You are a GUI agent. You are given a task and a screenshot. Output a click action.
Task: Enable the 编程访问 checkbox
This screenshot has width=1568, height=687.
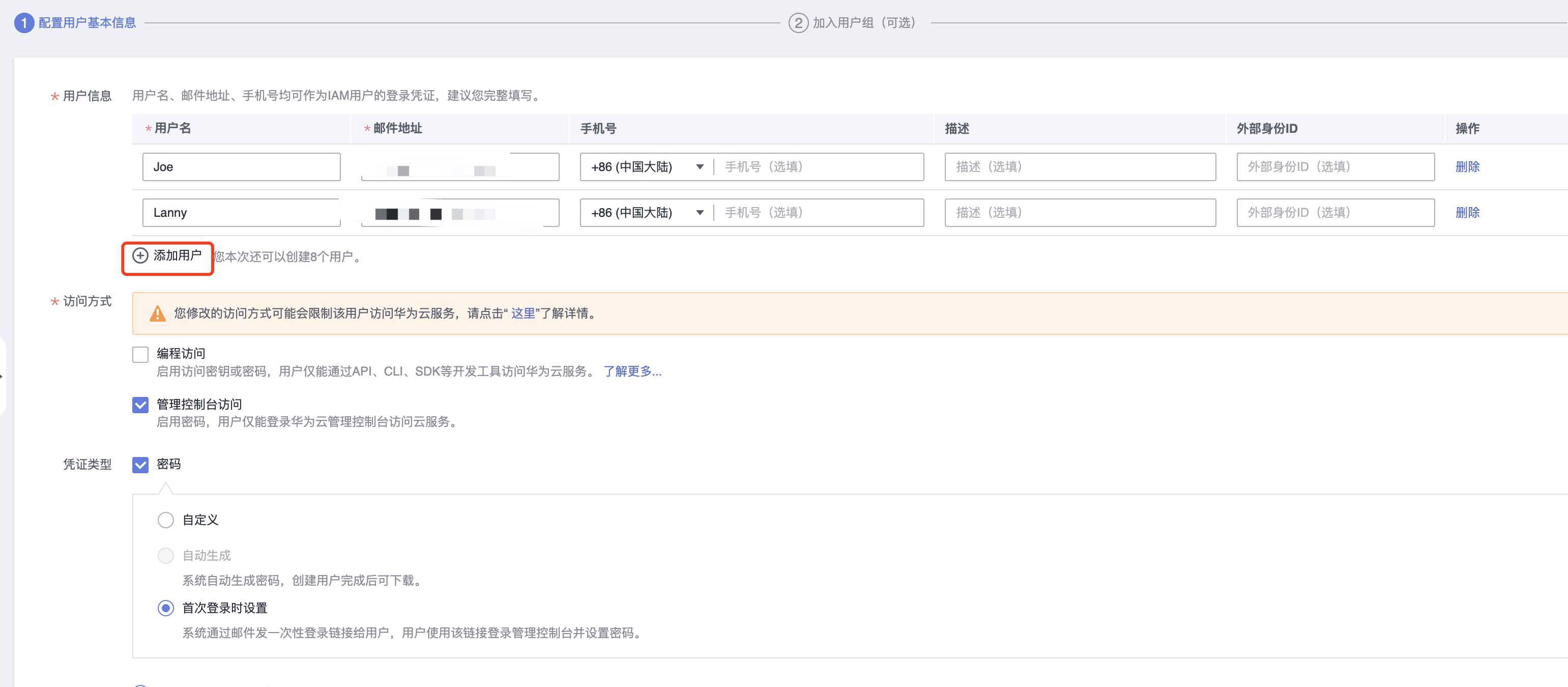tap(140, 355)
